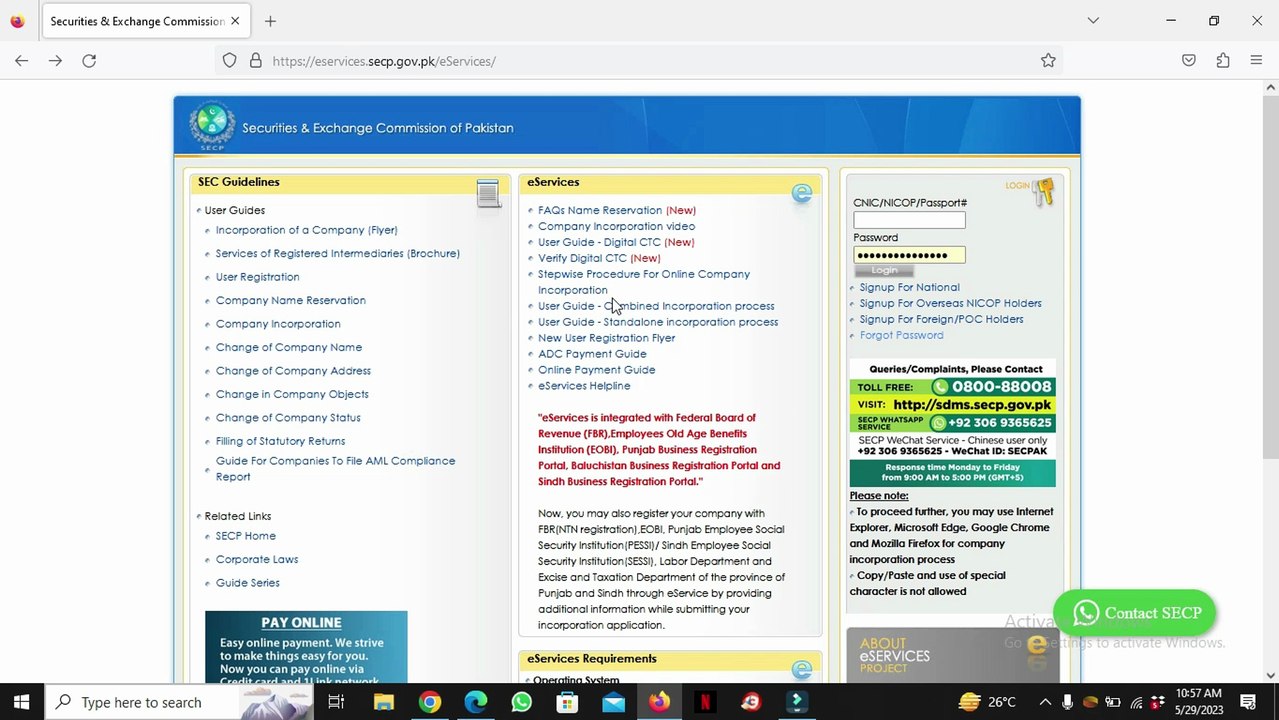This screenshot has height=720, width=1279.
Task: Open the User Registration guide
Action: [x=257, y=277]
